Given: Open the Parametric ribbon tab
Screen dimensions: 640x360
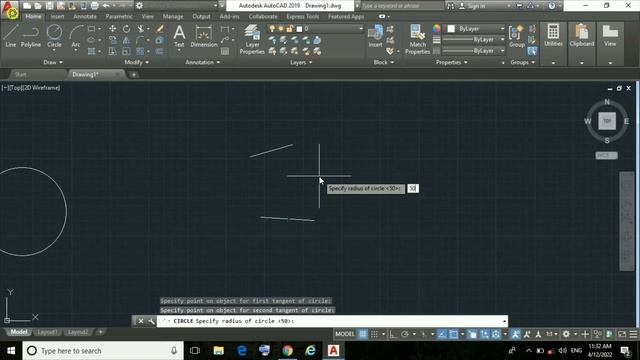Looking at the screenshot, I should click(x=119, y=16).
